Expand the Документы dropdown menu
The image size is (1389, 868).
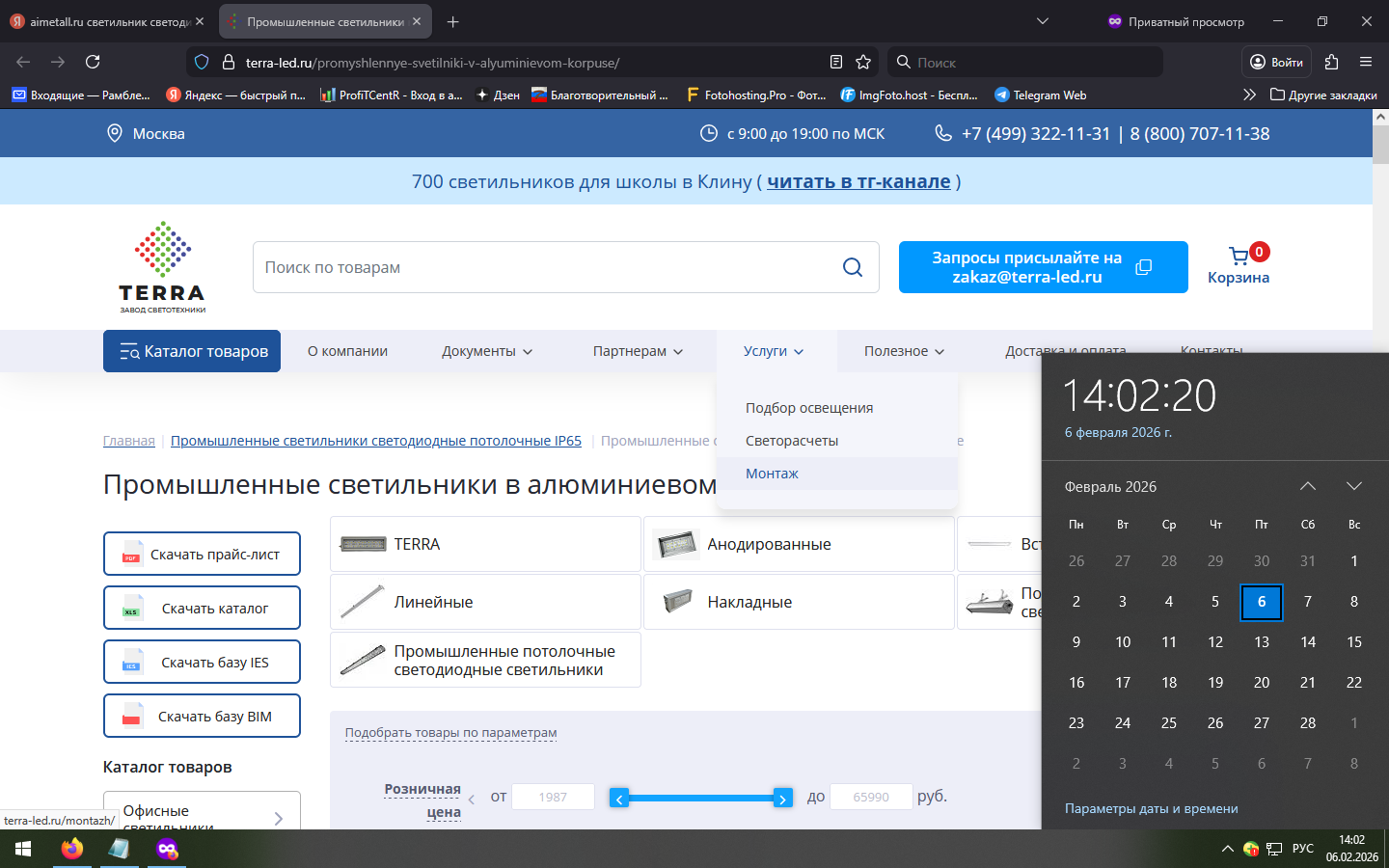click(x=487, y=351)
